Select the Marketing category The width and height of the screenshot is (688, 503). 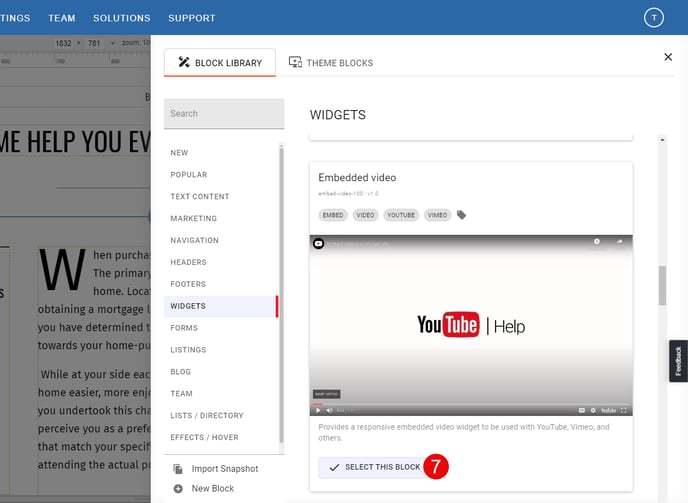click(x=194, y=219)
